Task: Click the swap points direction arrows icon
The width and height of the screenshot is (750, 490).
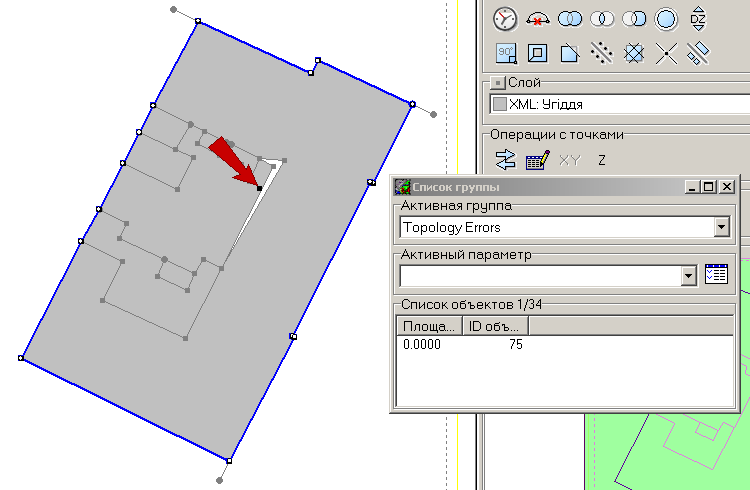Action: [x=506, y=160]
